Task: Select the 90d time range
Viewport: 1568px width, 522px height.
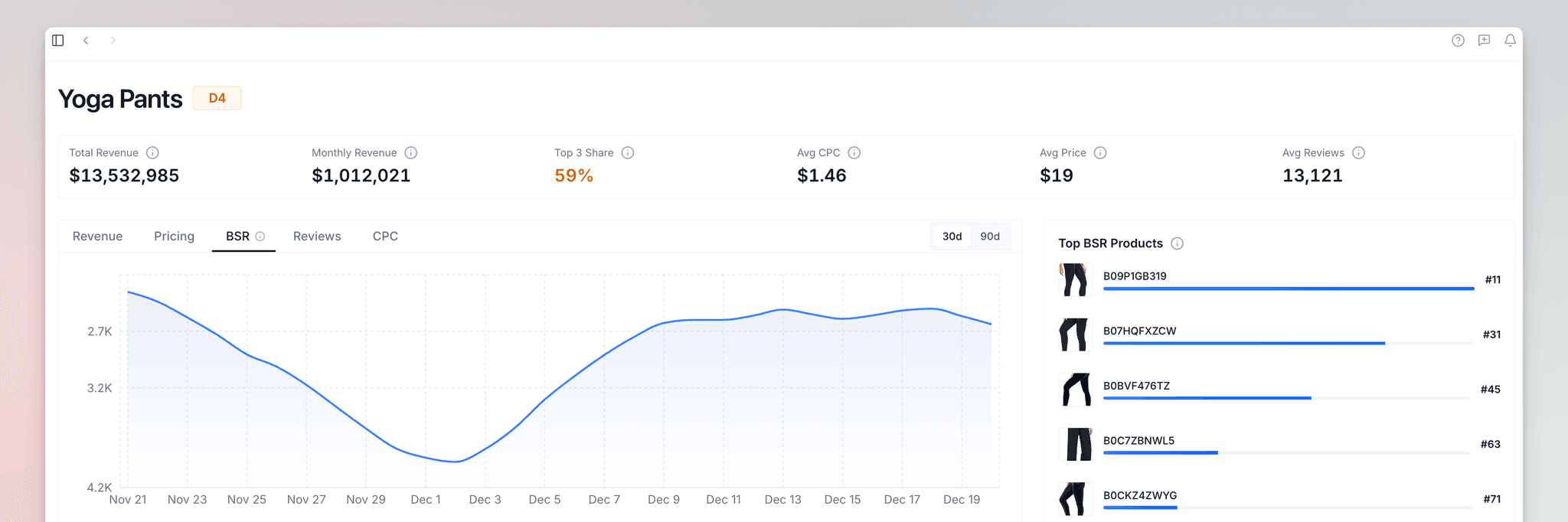Action: (990, 237)
